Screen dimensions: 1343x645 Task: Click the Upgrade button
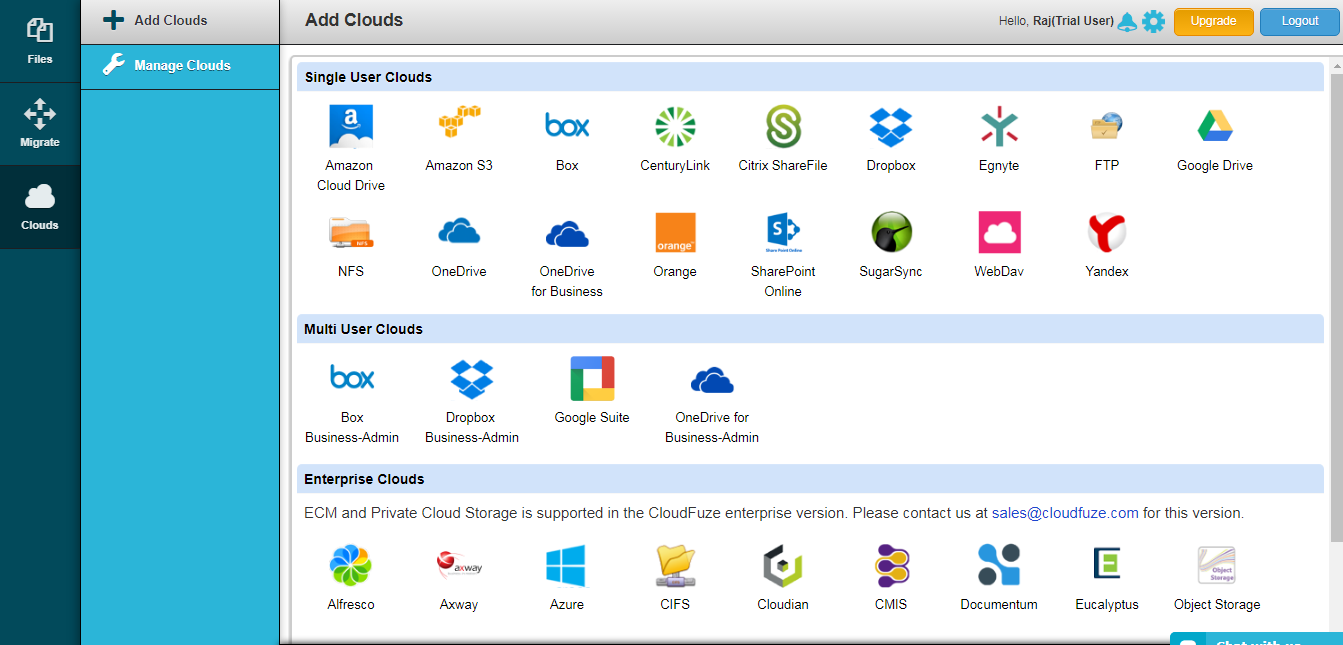(x=1214, y=21)
